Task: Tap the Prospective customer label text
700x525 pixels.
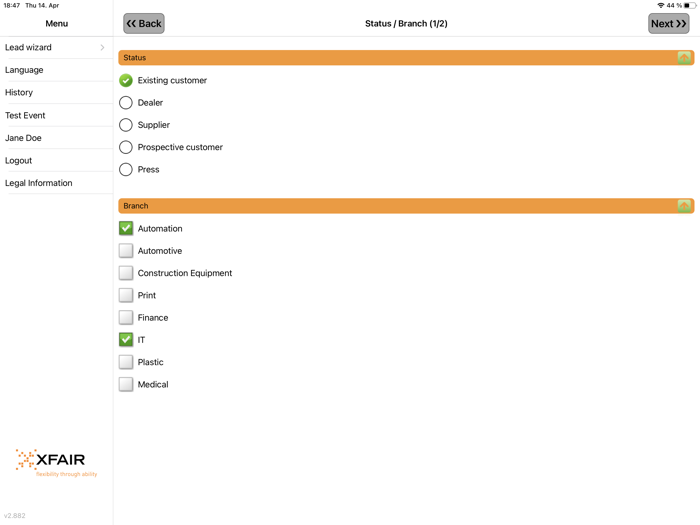Action: [x=180, y=147]
